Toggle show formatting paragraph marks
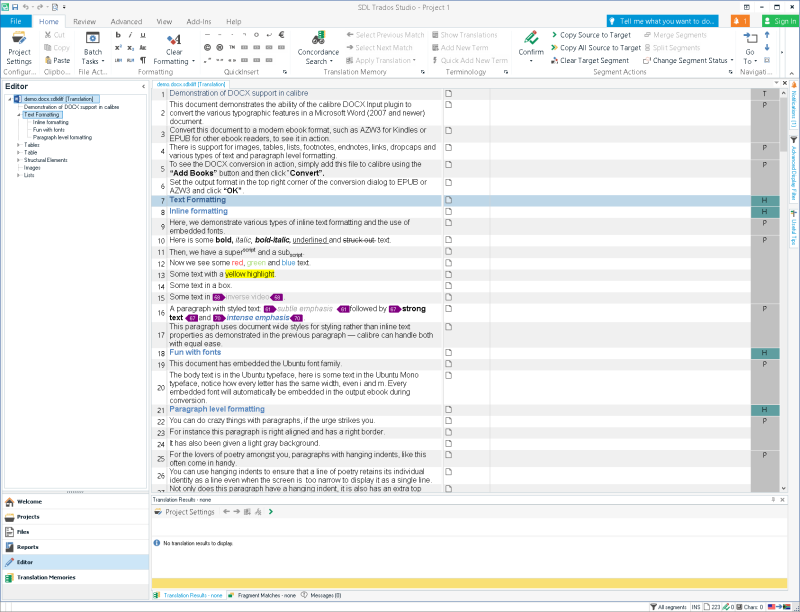The width and height of the screenshot is (800, 612). coord(143,60)
